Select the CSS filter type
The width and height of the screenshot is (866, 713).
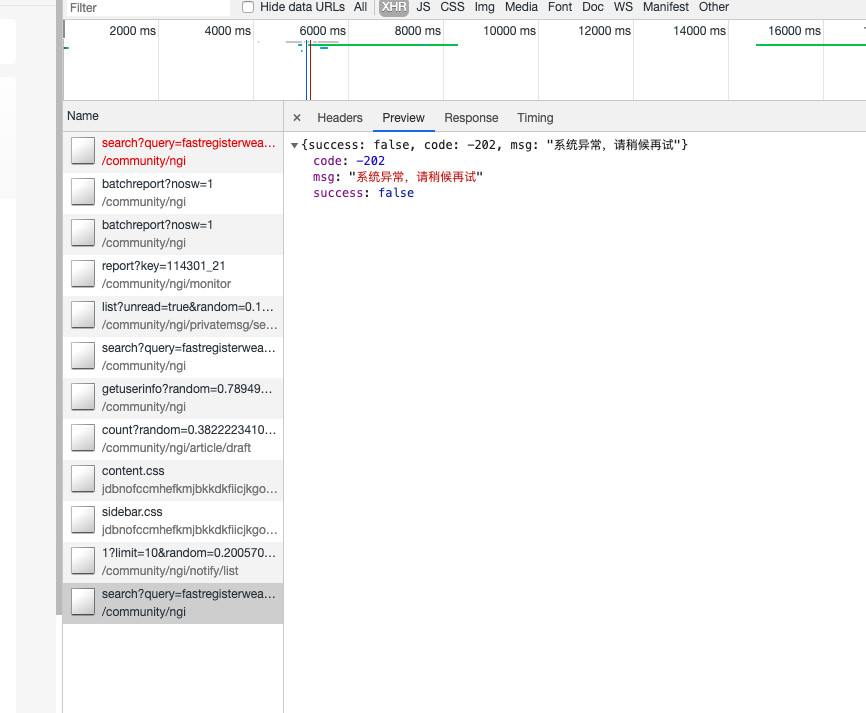[452, 7]
